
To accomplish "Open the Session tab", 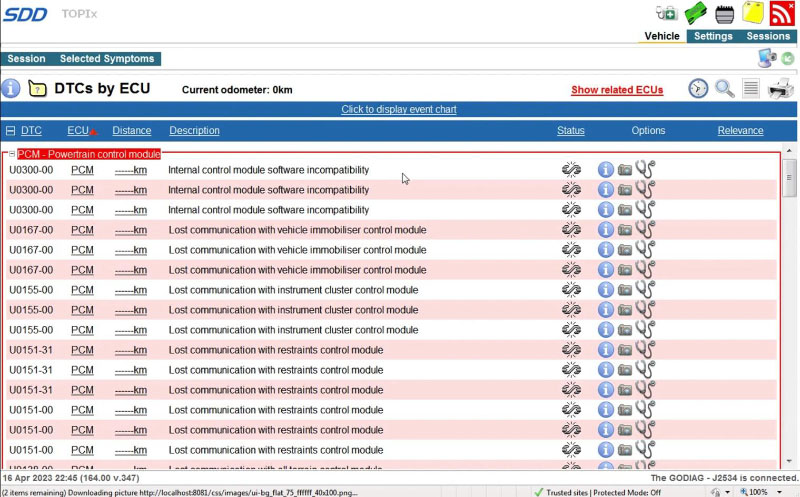I will click(27, 59).
